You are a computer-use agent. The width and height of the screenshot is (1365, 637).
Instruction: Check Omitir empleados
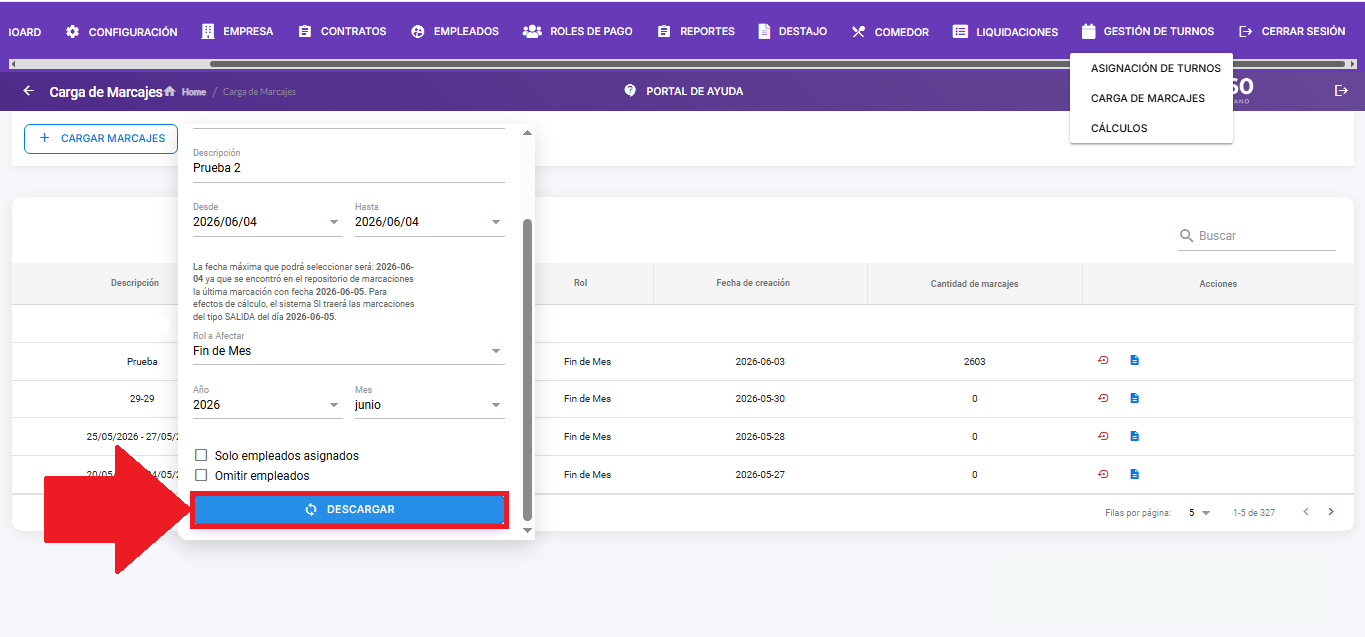pyautogui.click(x=201, y=475)
